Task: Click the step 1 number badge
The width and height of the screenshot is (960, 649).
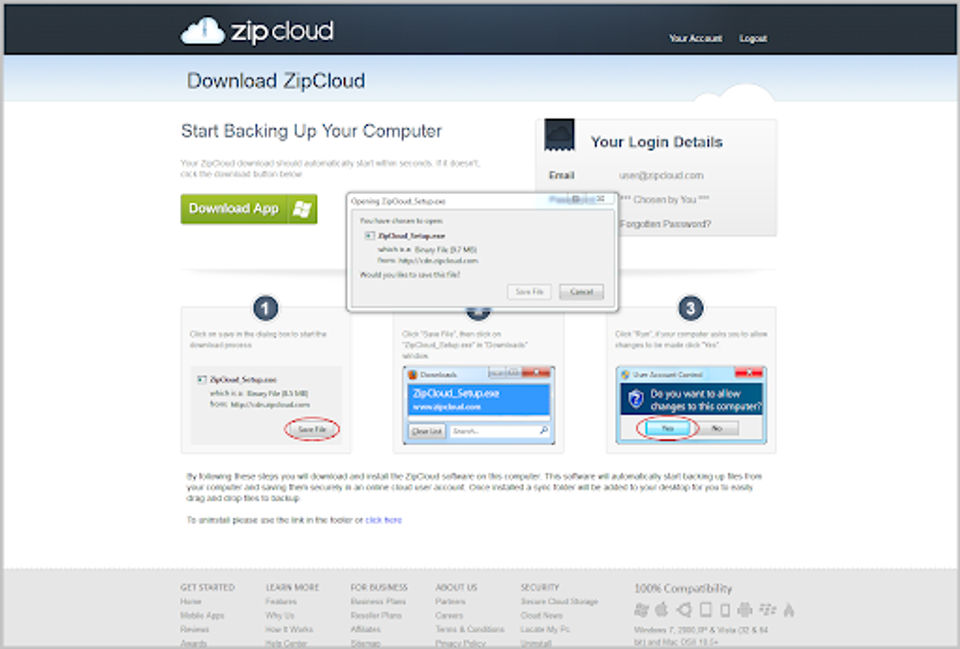Action: [265, 309]
